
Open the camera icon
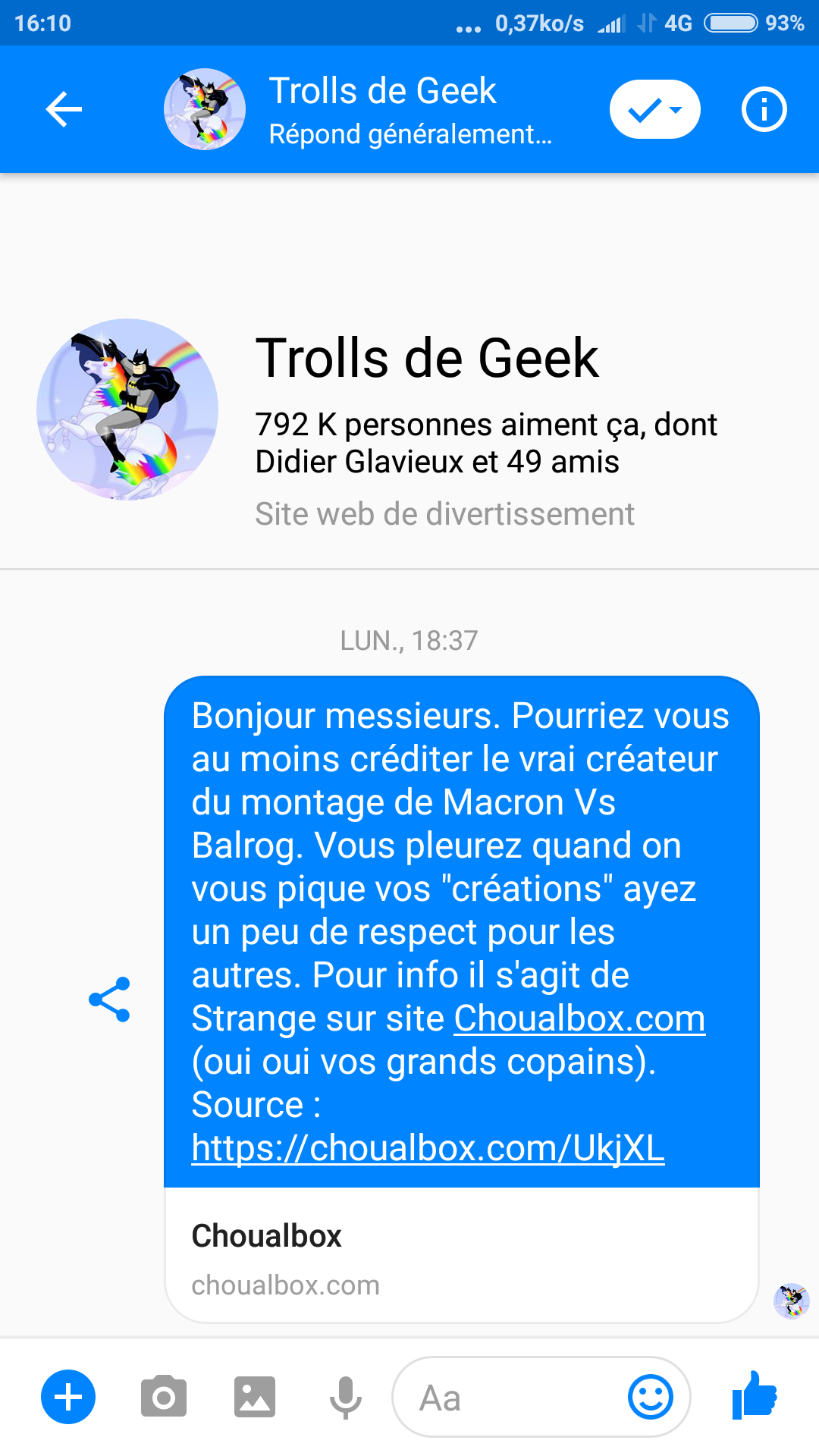click(164, 1397)
